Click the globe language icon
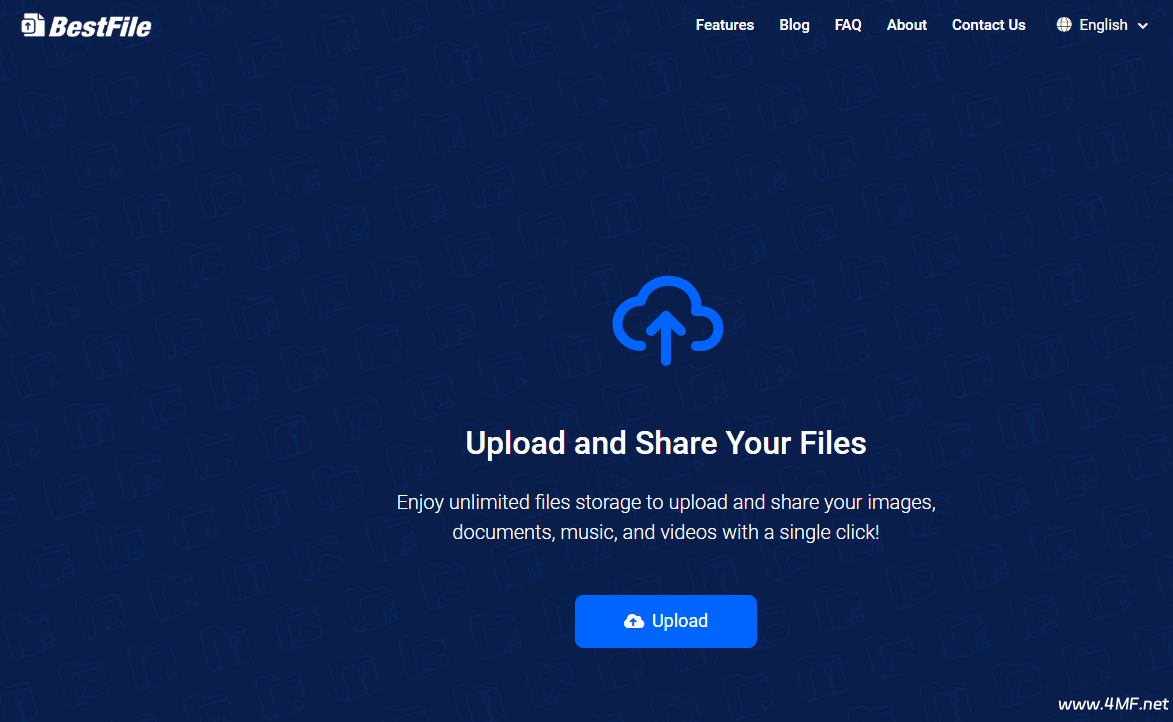This screenshot has height=722, width=1173. point(1064,25)
